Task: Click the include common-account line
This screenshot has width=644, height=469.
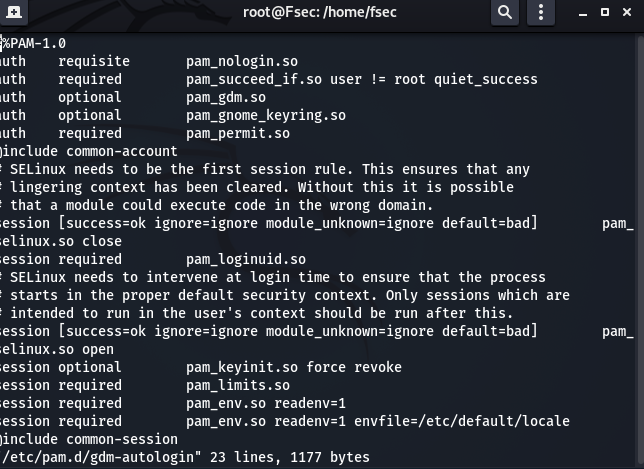Action: point(92,152)
